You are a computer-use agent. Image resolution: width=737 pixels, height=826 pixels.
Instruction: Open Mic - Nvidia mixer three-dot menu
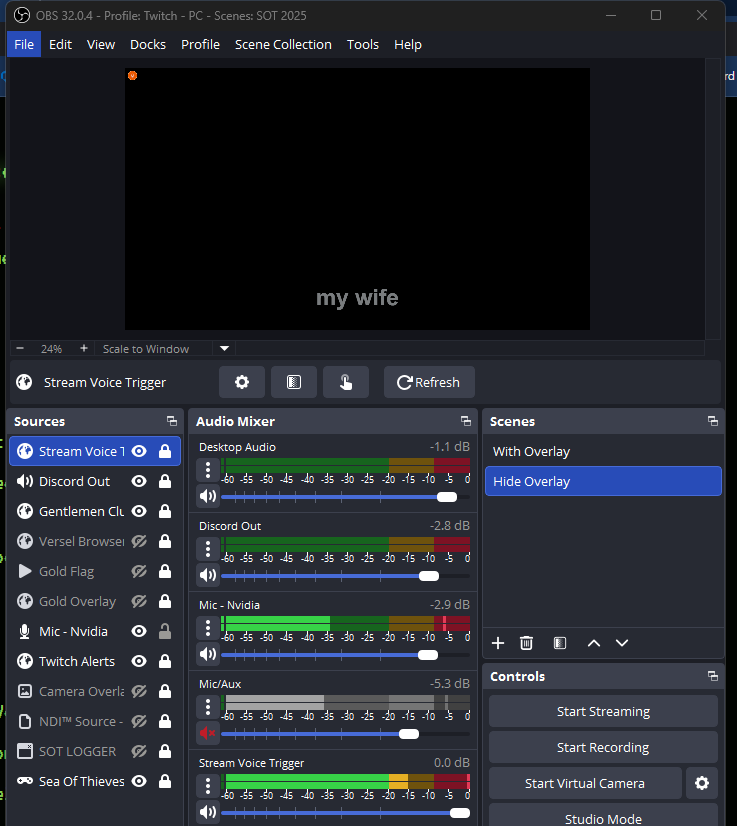click(x=208, y=628)
